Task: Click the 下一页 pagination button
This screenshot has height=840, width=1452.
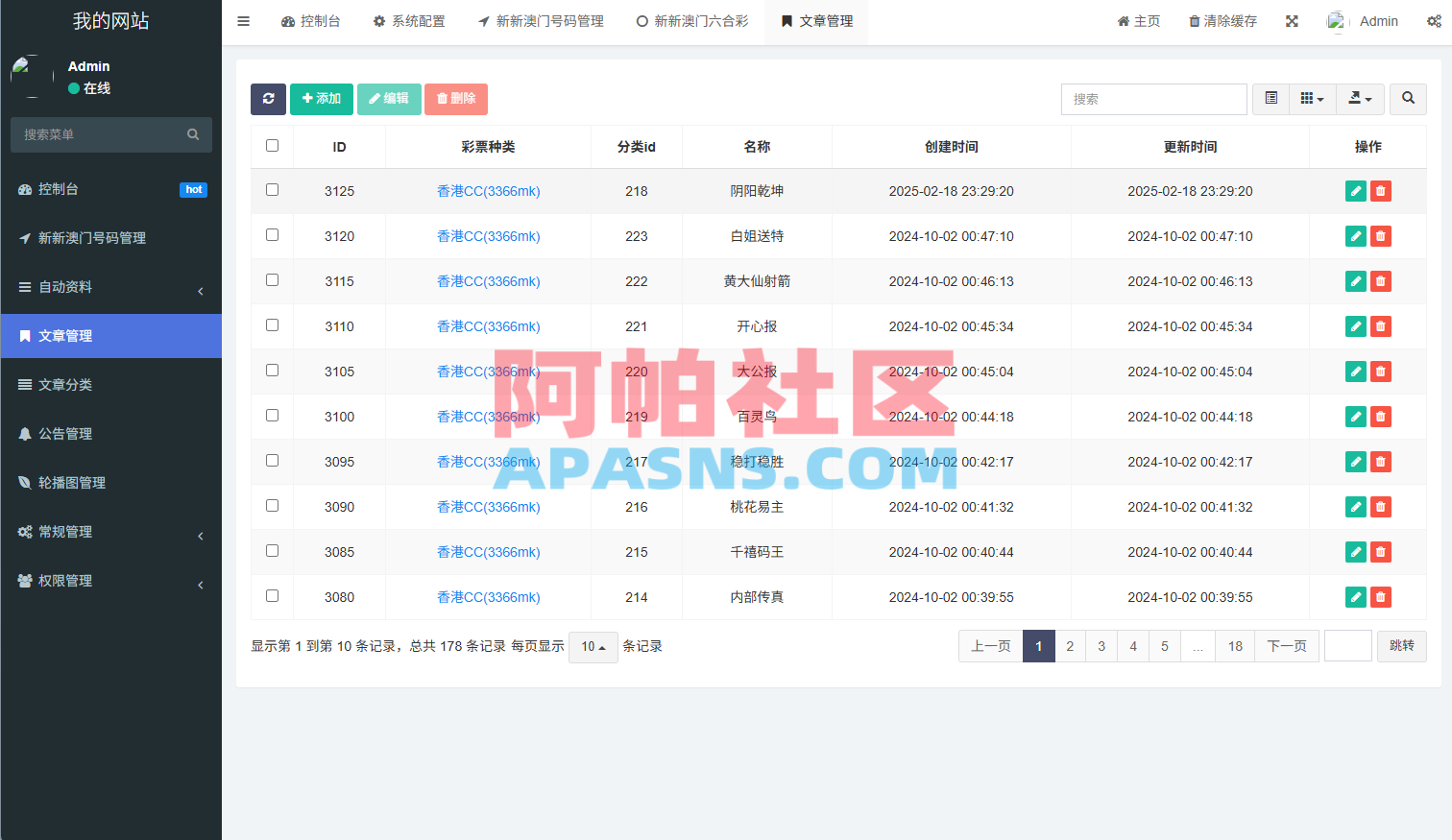Action: (x=1287, y=646)
